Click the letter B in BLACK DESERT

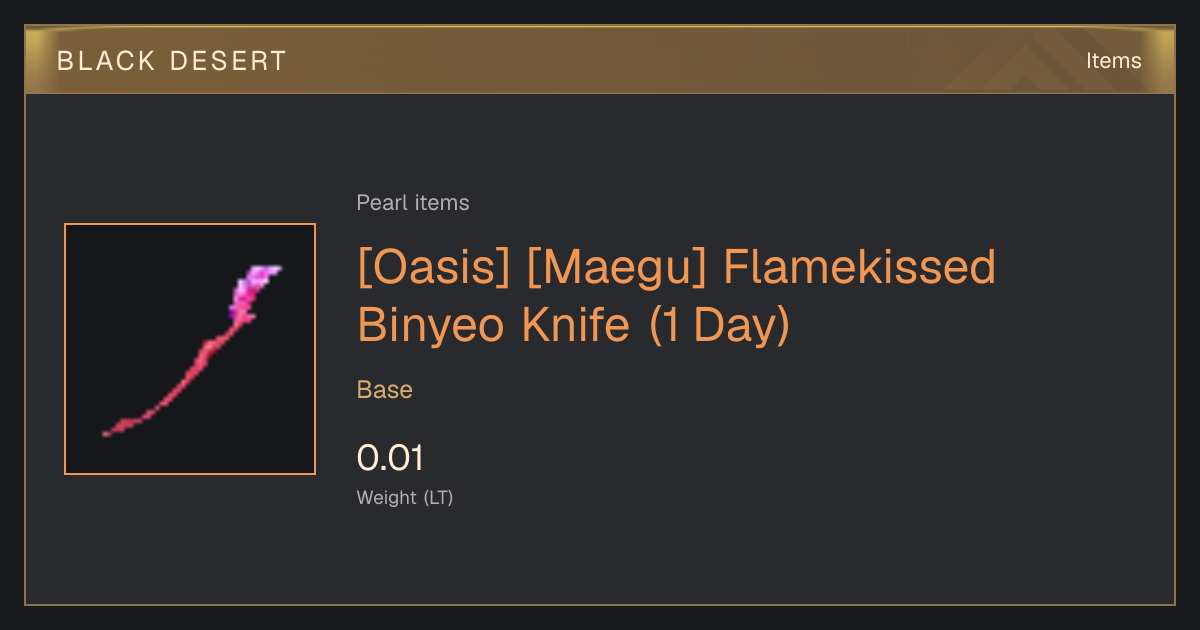point(64,61)
